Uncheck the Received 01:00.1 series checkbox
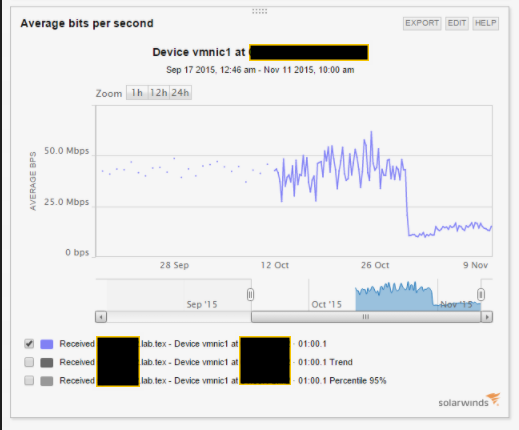This screenshot has height=430, width=519. [x=29, y=344]
